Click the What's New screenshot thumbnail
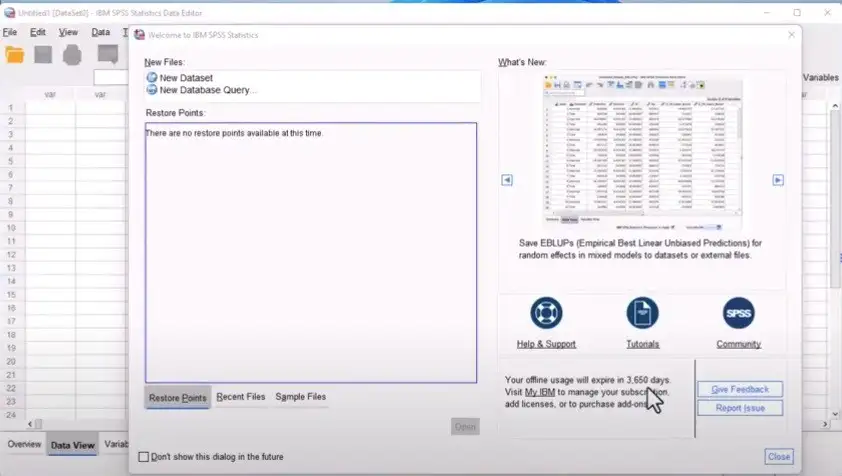The image size is (842, 476). (642, 150)
